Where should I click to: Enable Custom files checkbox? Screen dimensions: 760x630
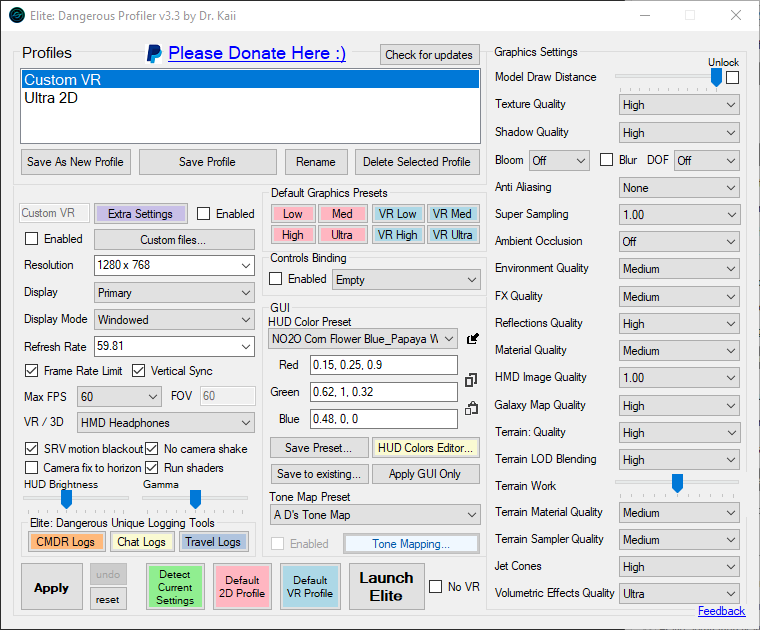click(x=32, y=239)
